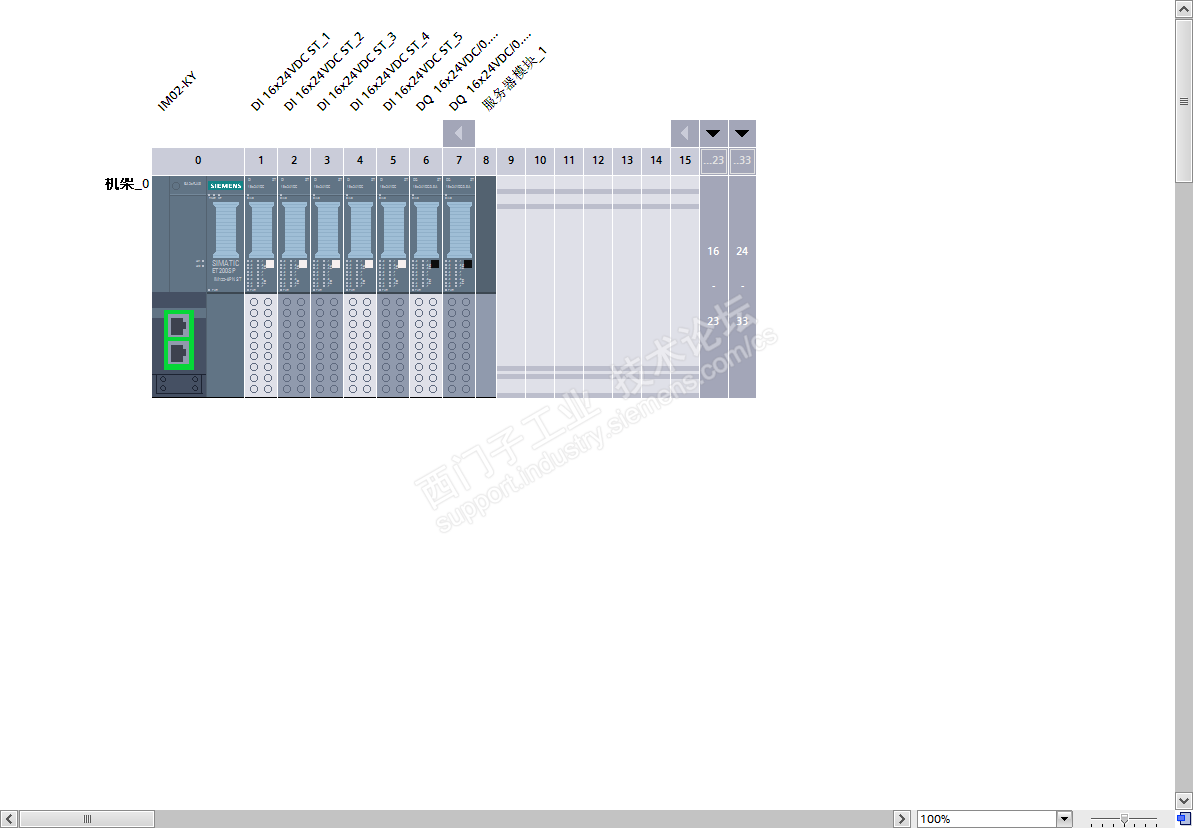Click slot header number 0

pyautogui.click(x=198, y=161)
